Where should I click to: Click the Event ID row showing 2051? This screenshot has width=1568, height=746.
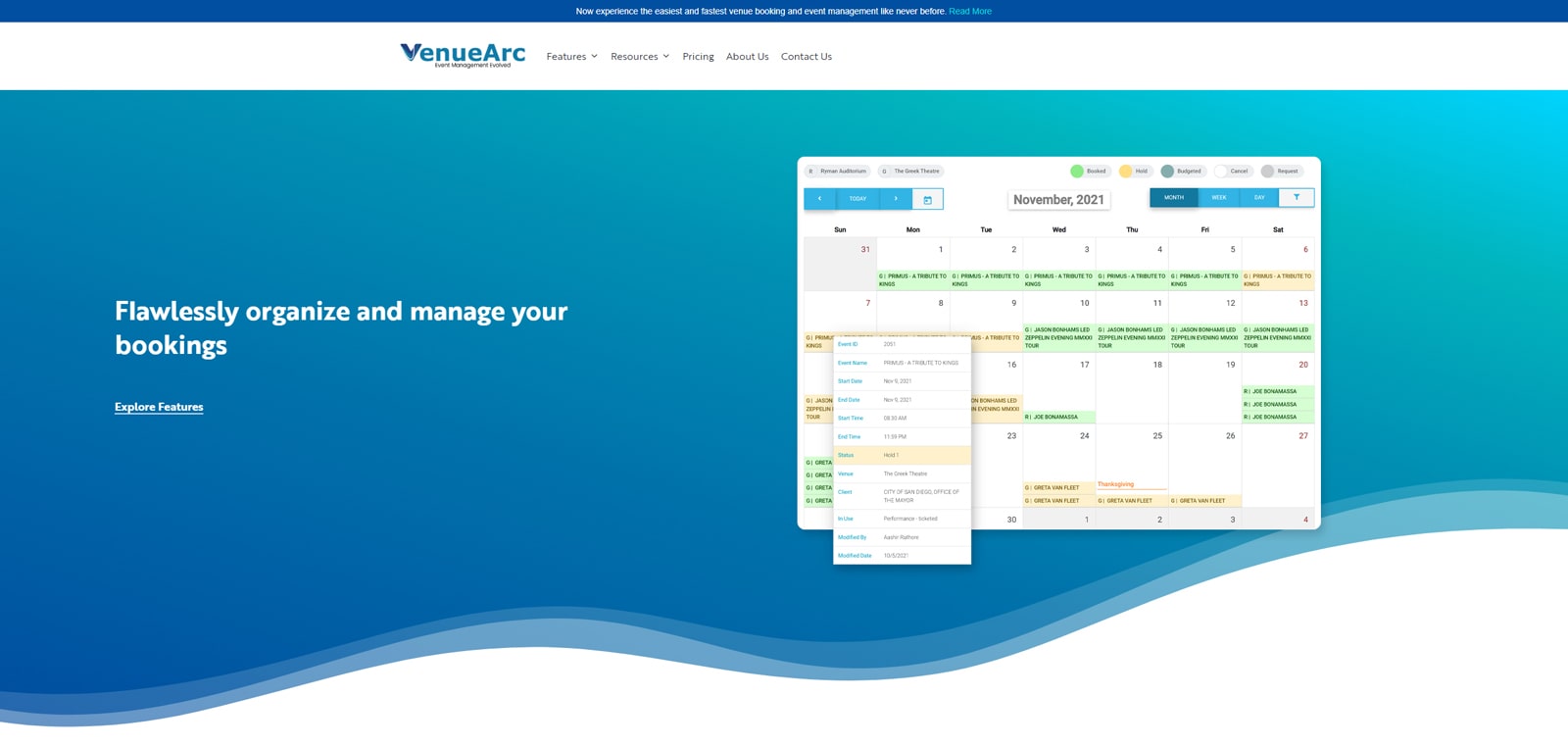(902, 344)
